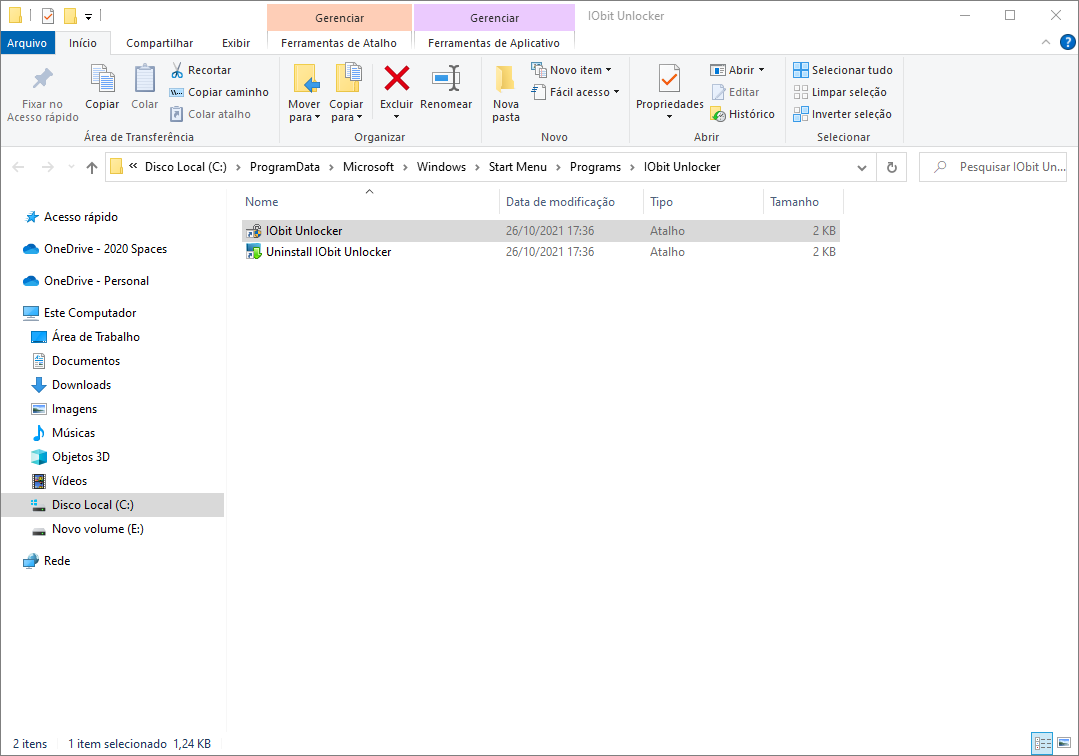The width and height of the screenshot is (1079, 756).
Task: Click the Pesquisar IObit Unlocker search box
Action: pos(992,167)
